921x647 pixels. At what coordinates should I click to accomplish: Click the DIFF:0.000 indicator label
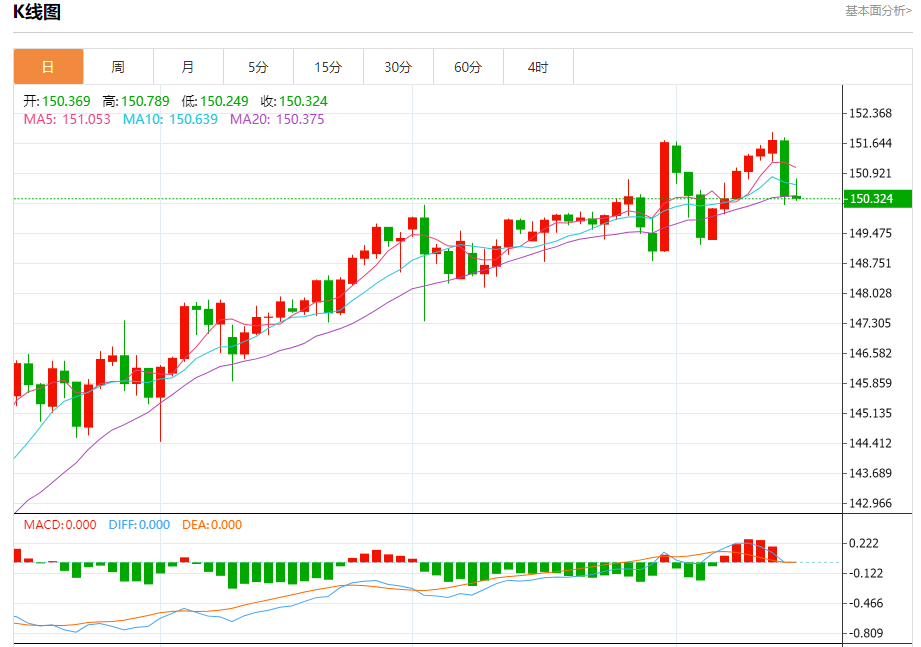(x=139, y=525)
